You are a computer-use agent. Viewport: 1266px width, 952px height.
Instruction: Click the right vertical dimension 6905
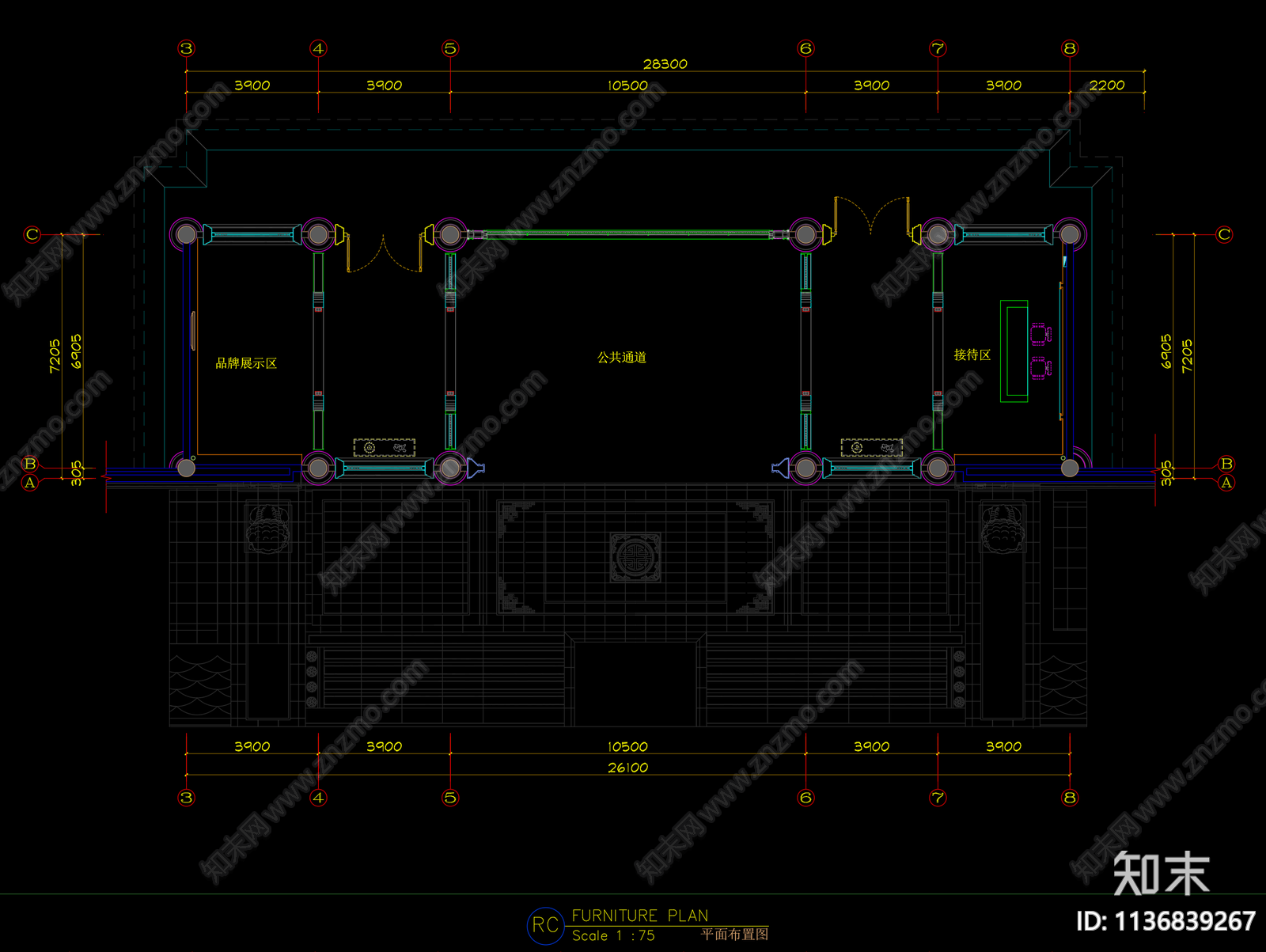pos(1166,351)
